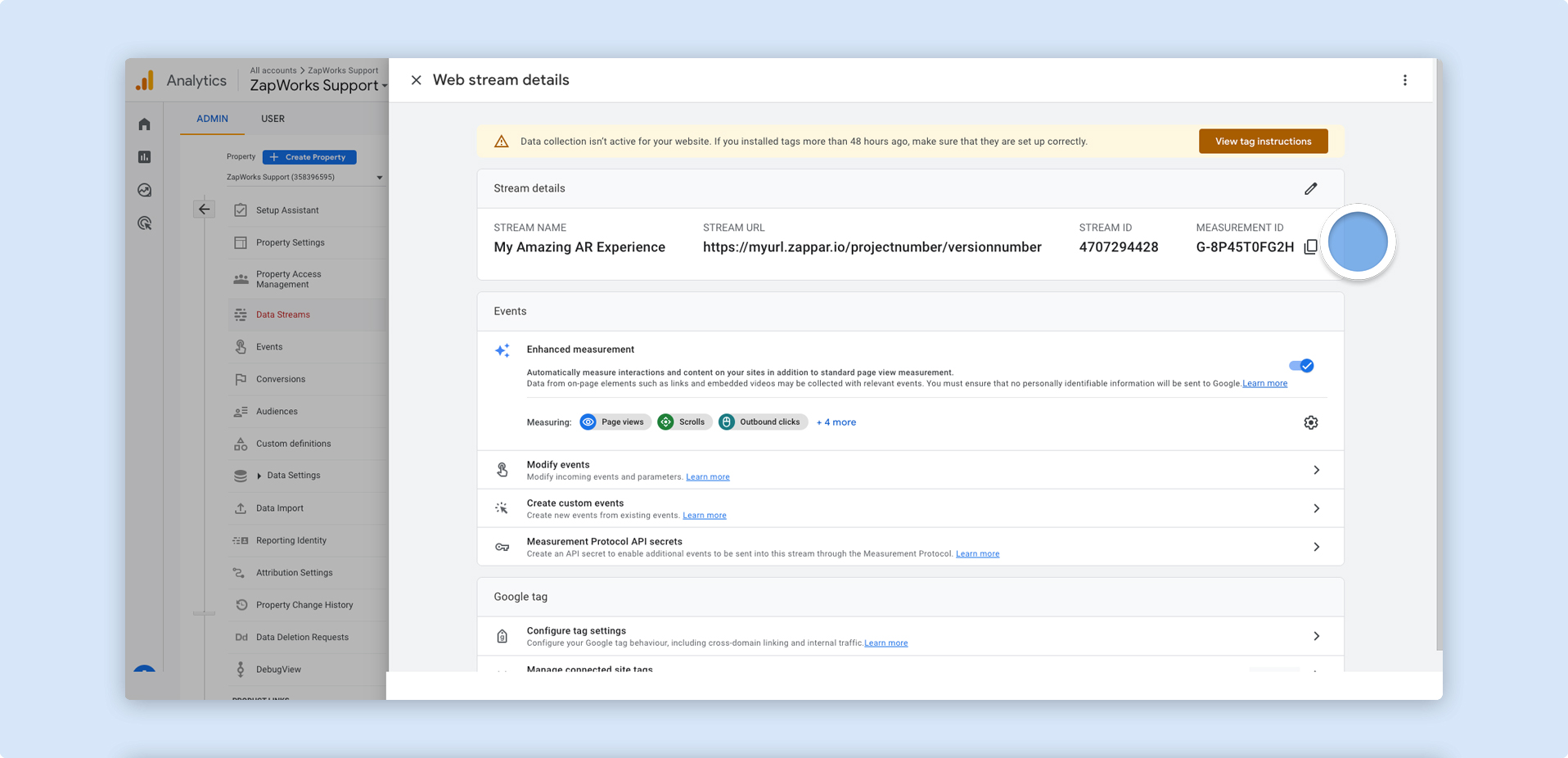Open DebugView
Screen dimensions: 1568x758
(278, 670)
